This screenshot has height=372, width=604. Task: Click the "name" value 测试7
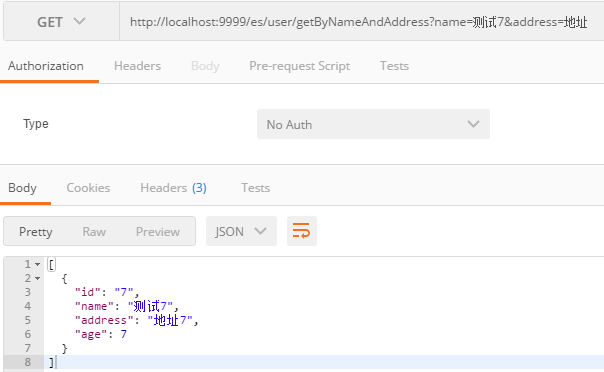click(x=150, y=306)
